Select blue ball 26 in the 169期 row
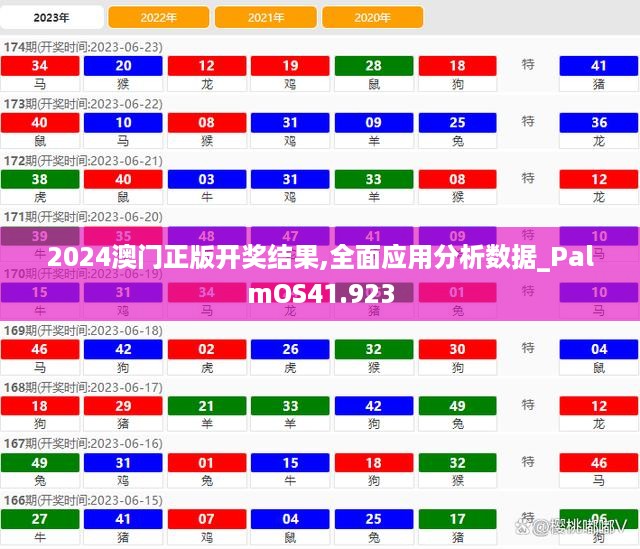 (290, 349)
